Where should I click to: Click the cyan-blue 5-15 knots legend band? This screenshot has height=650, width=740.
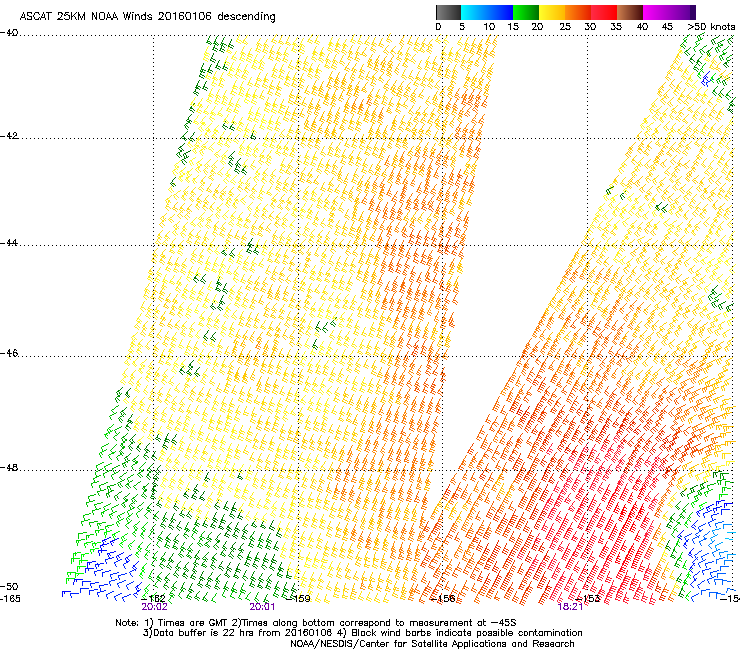tap(487, 12)
